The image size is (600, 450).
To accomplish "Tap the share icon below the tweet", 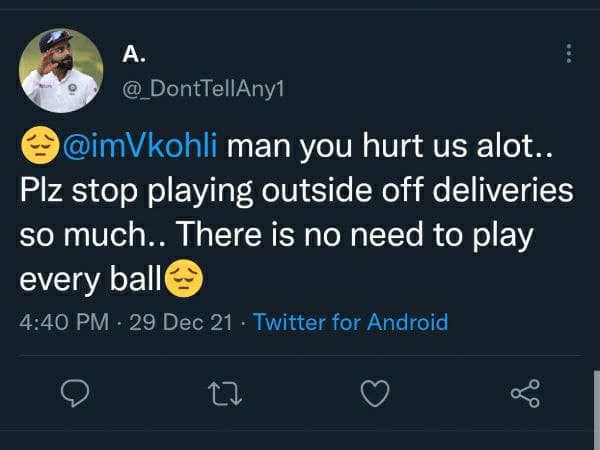I will tap(525, 394).
